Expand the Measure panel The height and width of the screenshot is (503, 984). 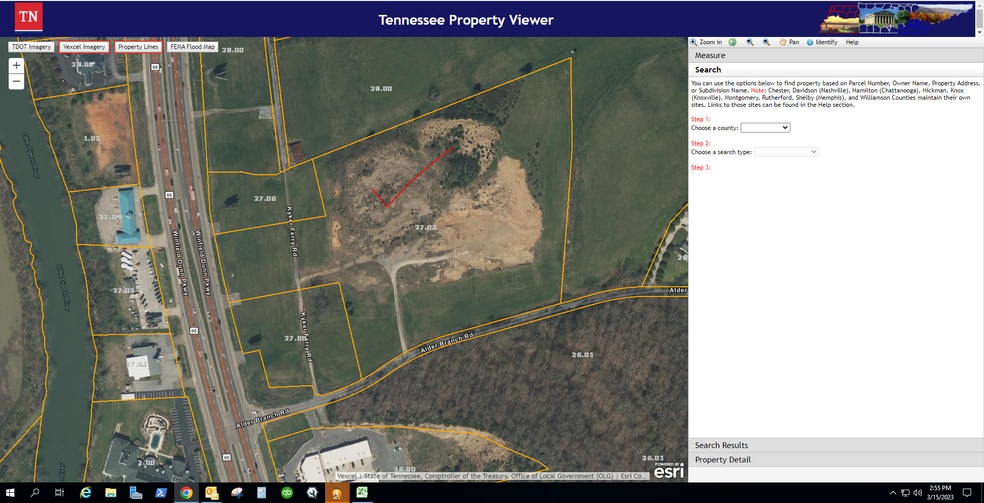[836, 56]
